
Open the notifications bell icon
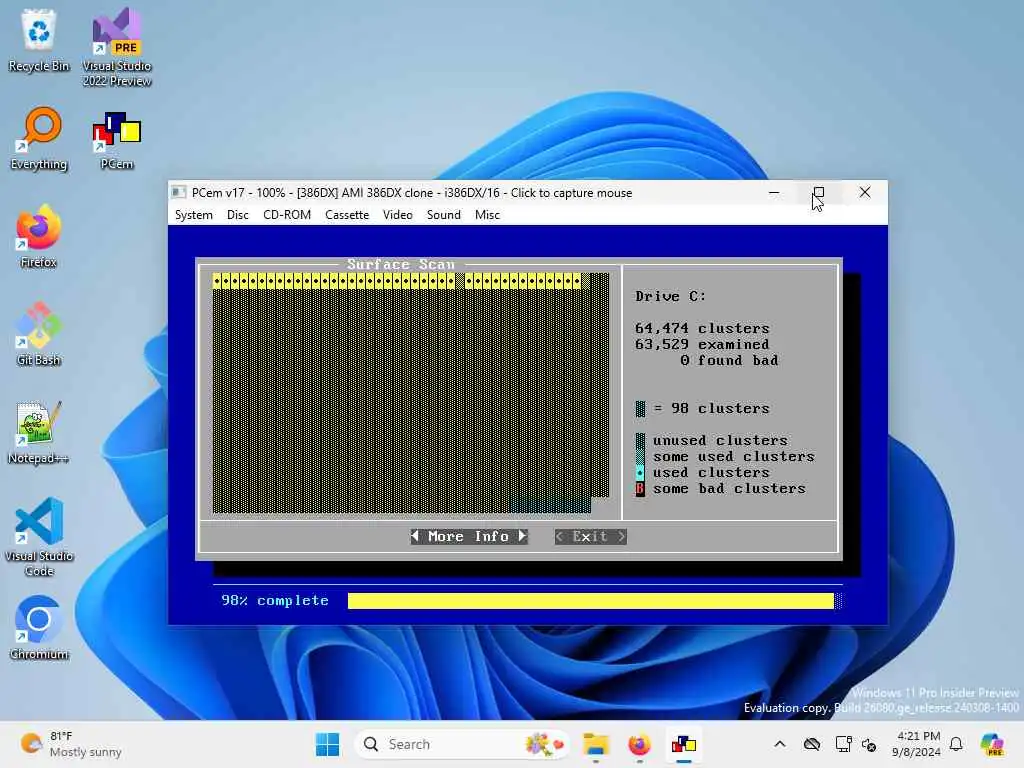tap(956, 744)
